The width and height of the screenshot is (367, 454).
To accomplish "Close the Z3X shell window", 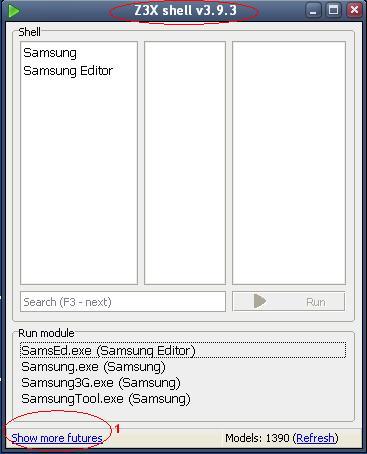I will [354, 11].
